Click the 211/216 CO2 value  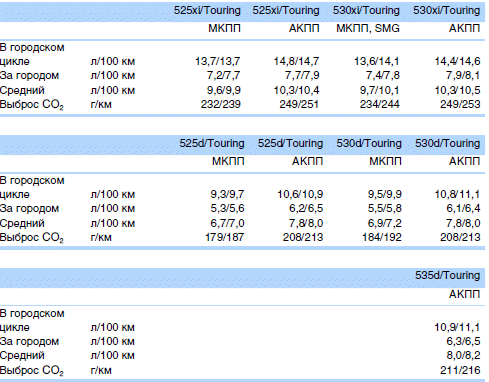click(x=460, y=370)
